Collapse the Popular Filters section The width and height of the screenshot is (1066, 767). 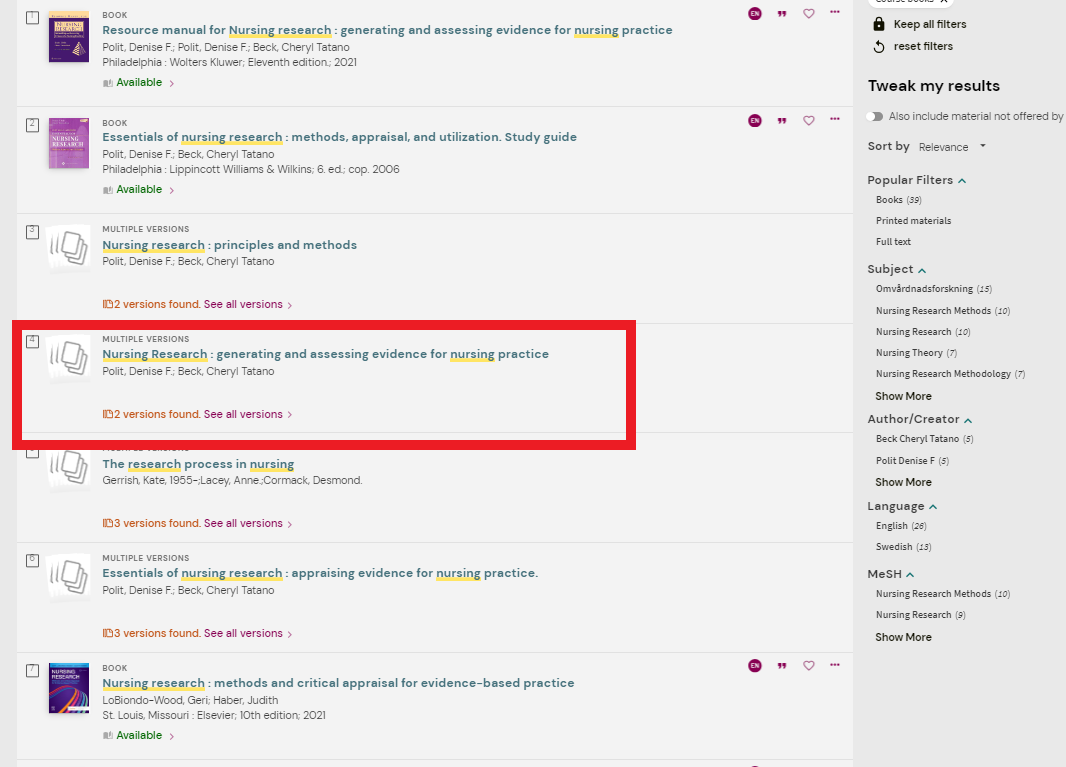click(962, 180)
